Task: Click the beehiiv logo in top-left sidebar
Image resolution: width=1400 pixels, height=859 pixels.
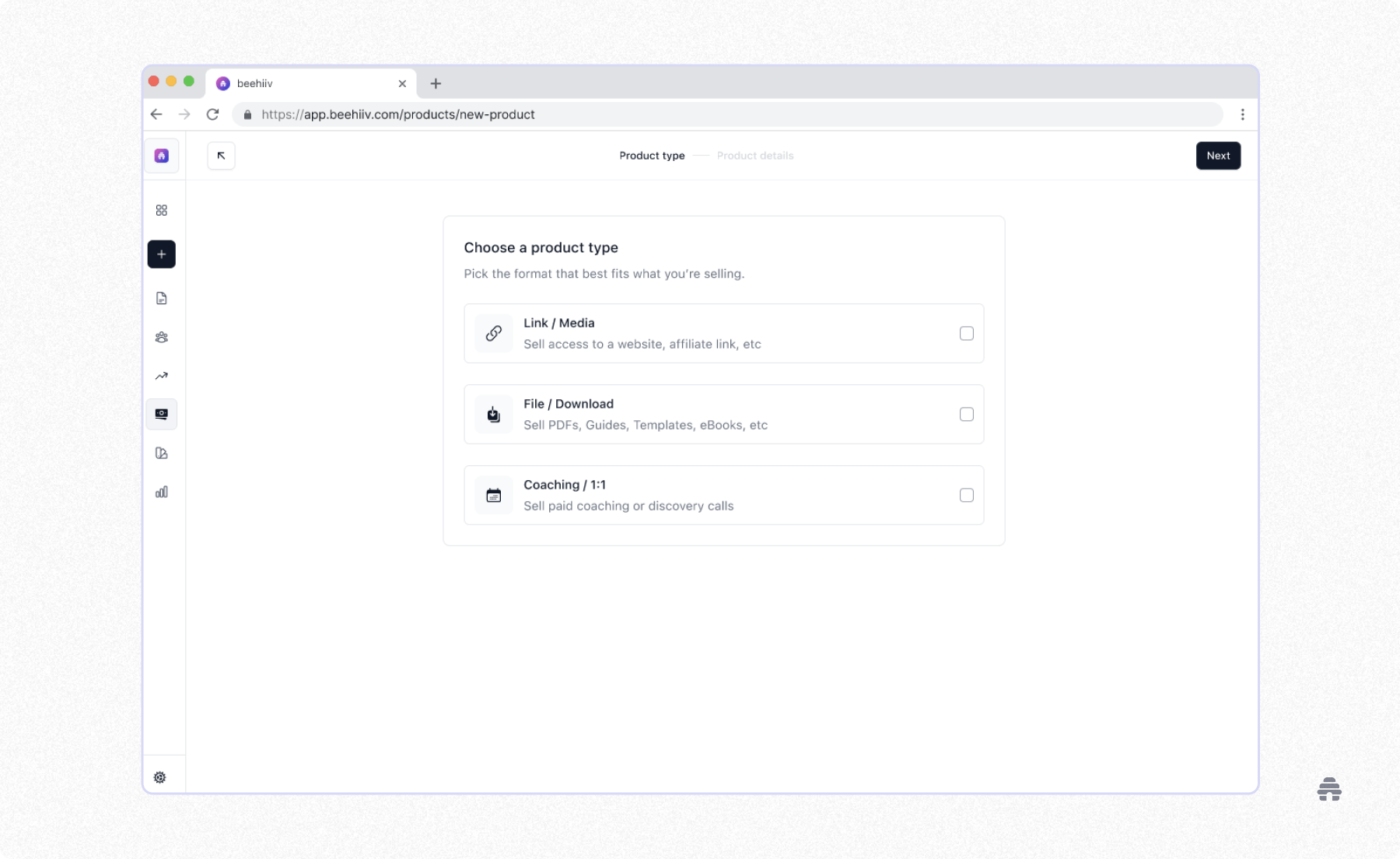Action: (x=161, y=155)
